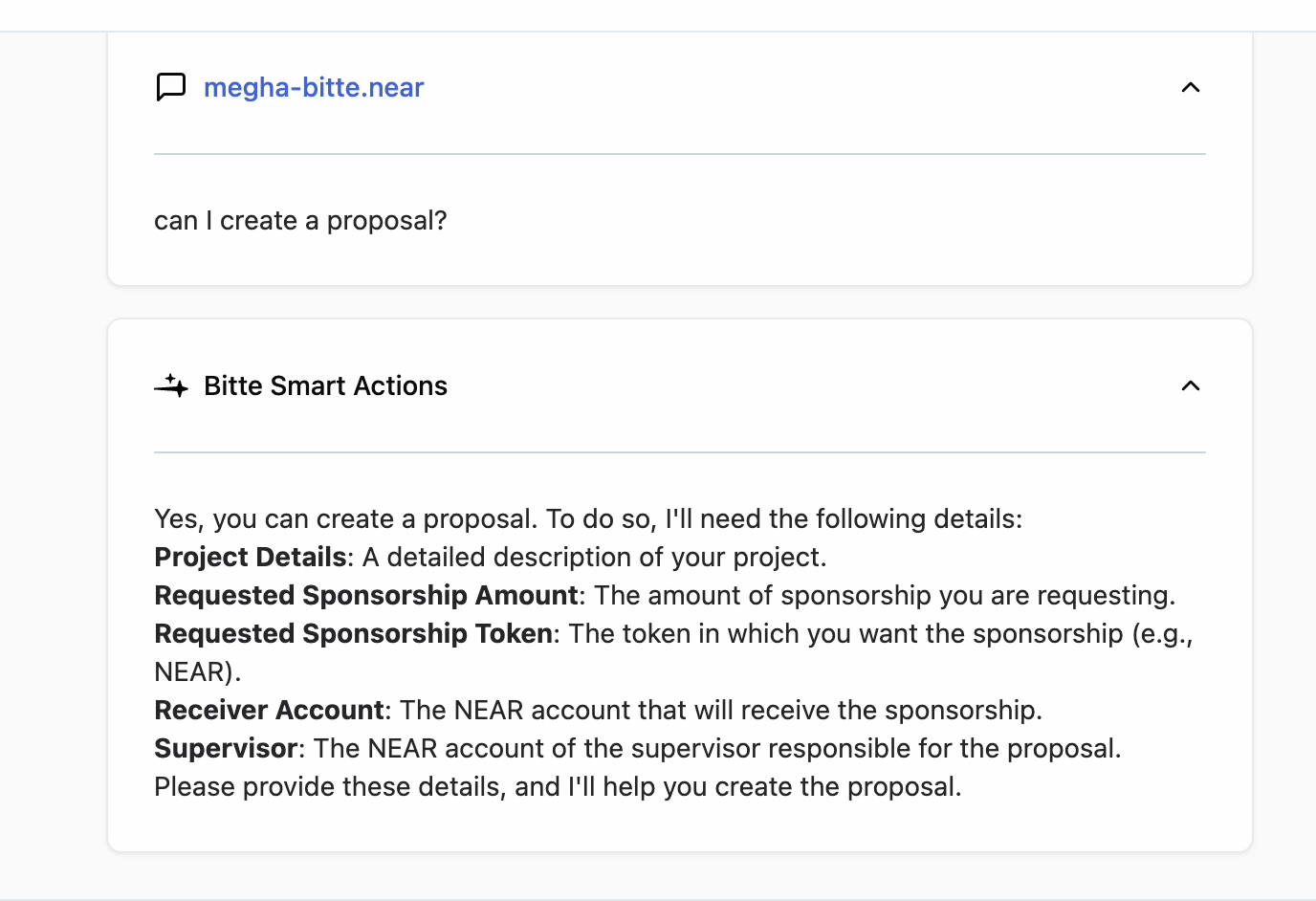Click the bold "Requested Sponsorship Token" label
The image size is (1316, 901).
353,633
